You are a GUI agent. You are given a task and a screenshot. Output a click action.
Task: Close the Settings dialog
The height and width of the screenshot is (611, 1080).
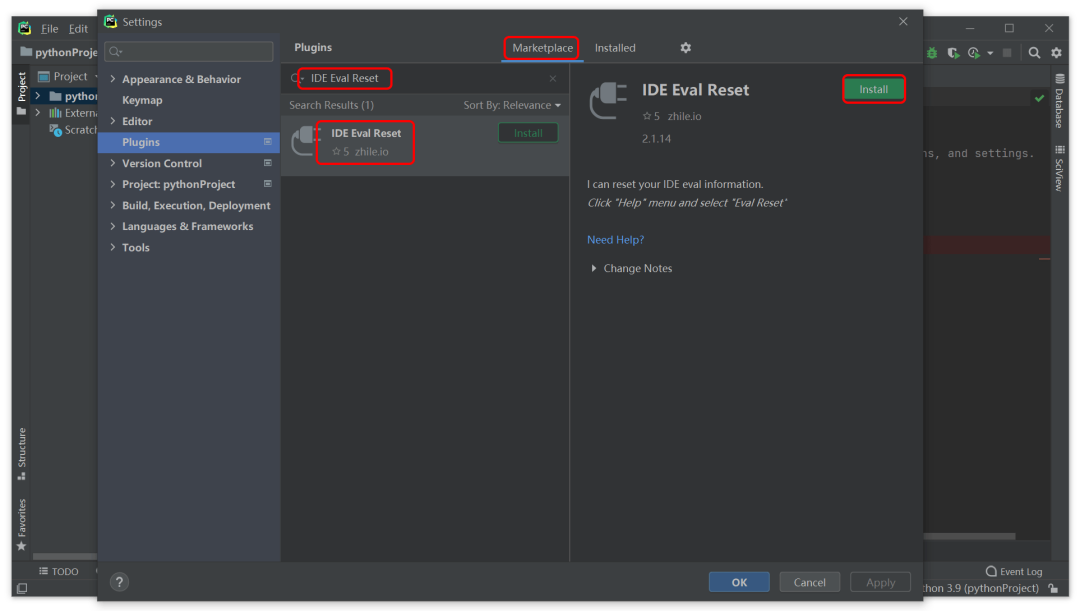coord(903,21)
